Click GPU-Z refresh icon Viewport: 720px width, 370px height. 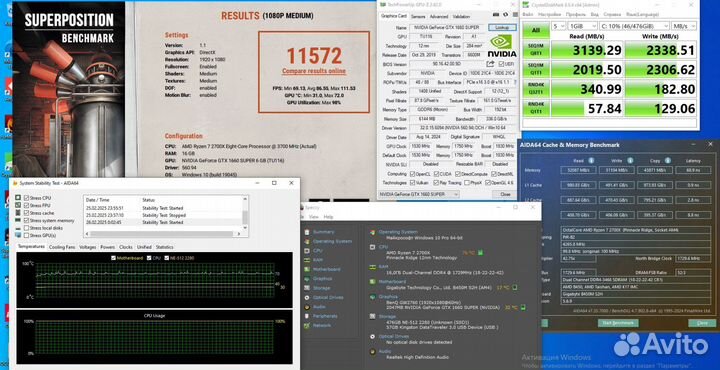click(x=505, y=16)
